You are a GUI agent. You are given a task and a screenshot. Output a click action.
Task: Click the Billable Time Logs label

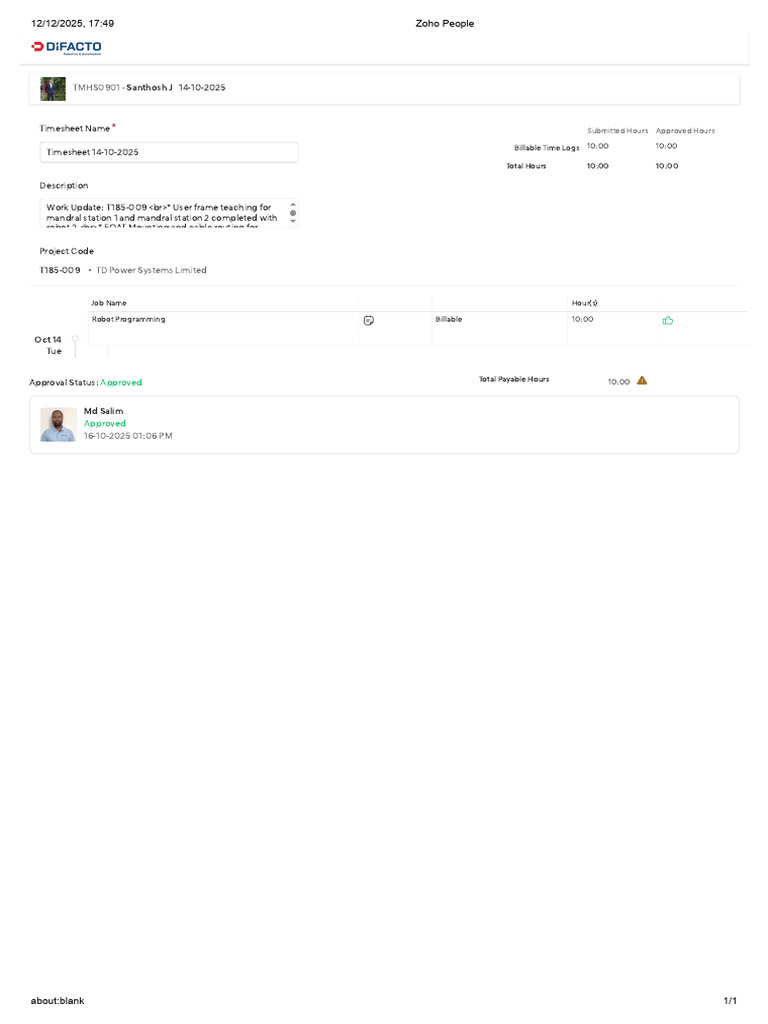(547, 148)
